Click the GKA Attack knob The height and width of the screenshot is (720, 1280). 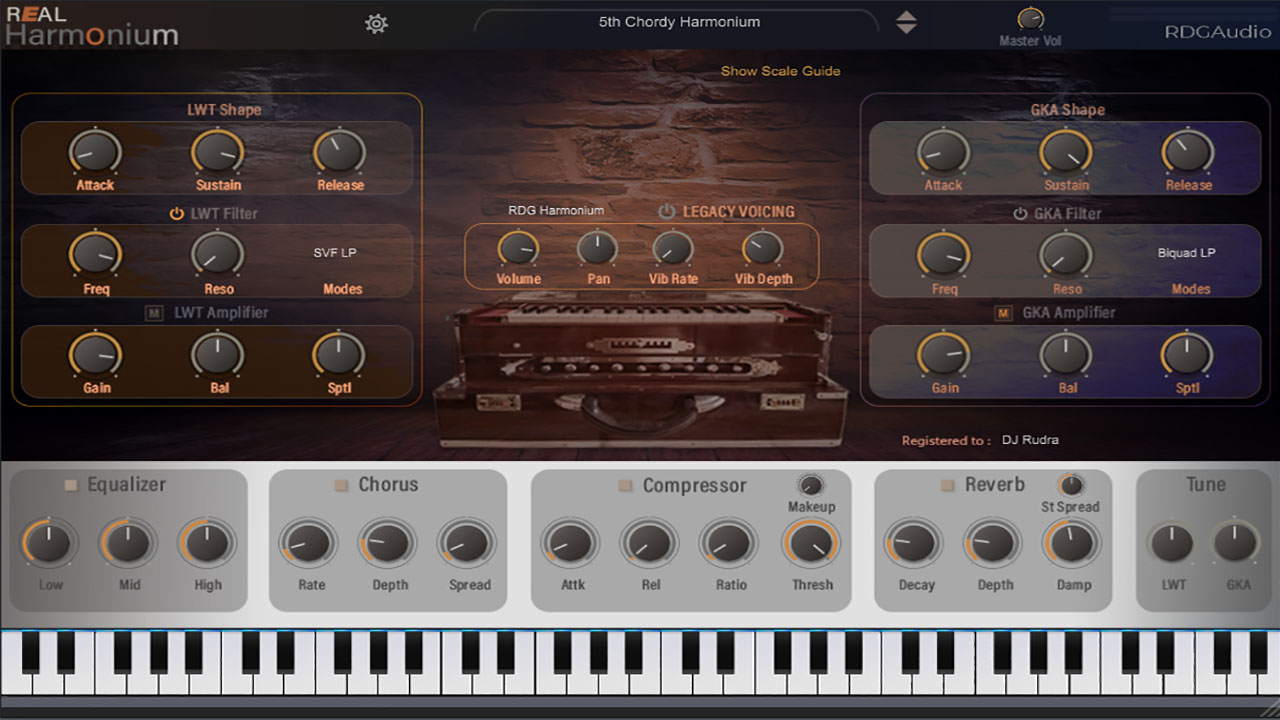click(x=943, y=152)
